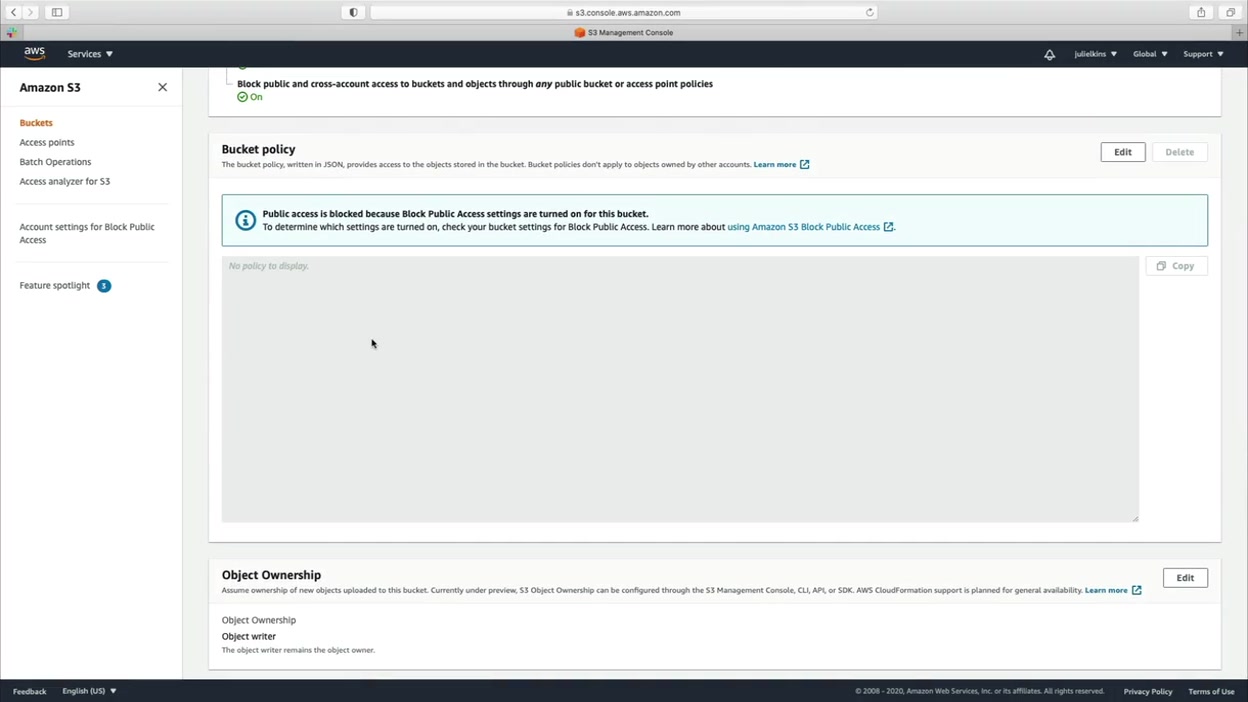Edit the Bucket policy

click(1123, 152)
